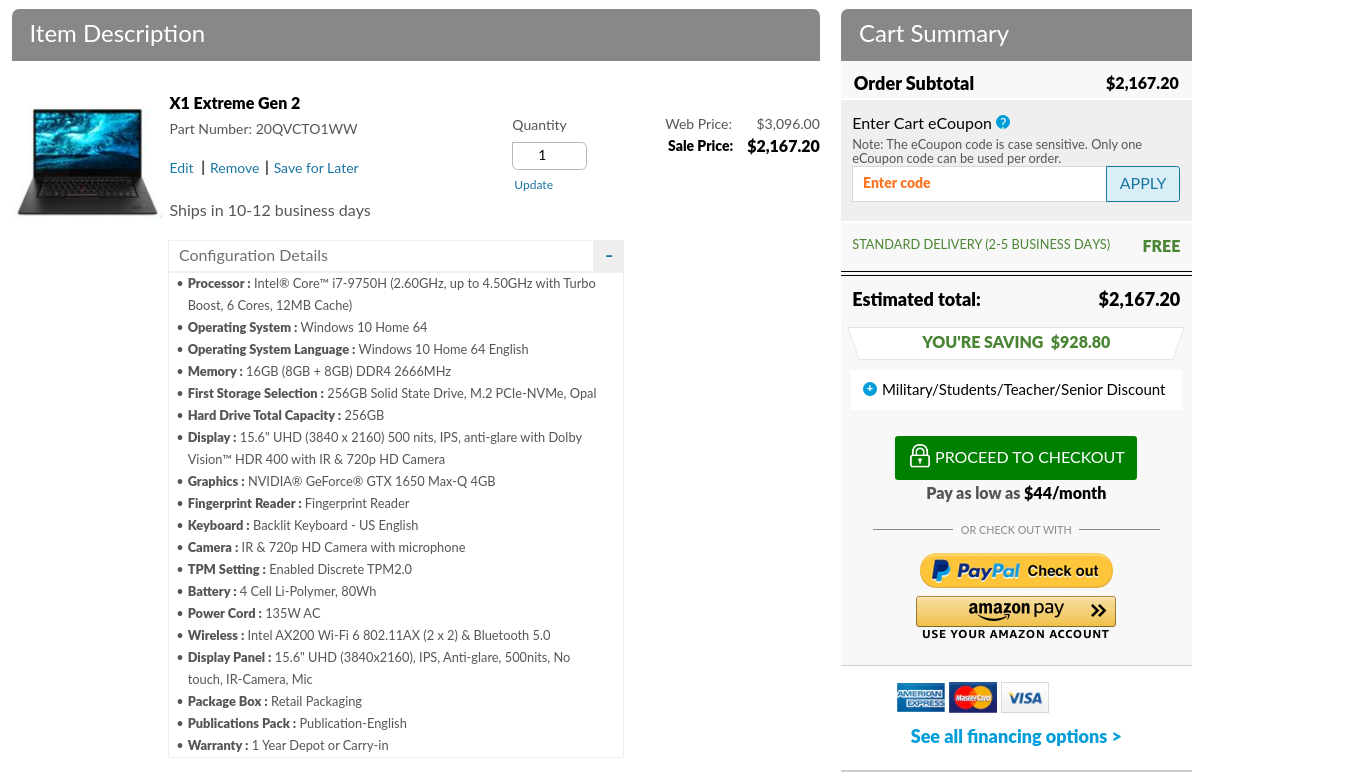Pay using the Amazon Pay button

pos(1015,610)
